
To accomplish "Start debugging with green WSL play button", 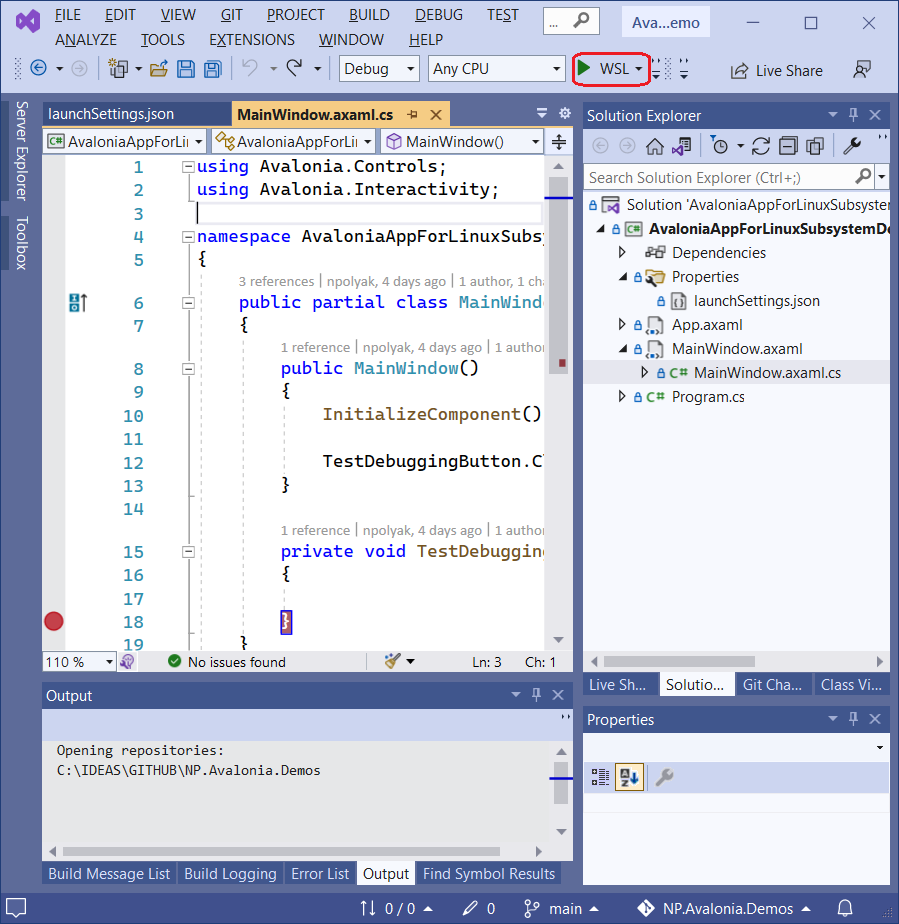I will point(603,69).
